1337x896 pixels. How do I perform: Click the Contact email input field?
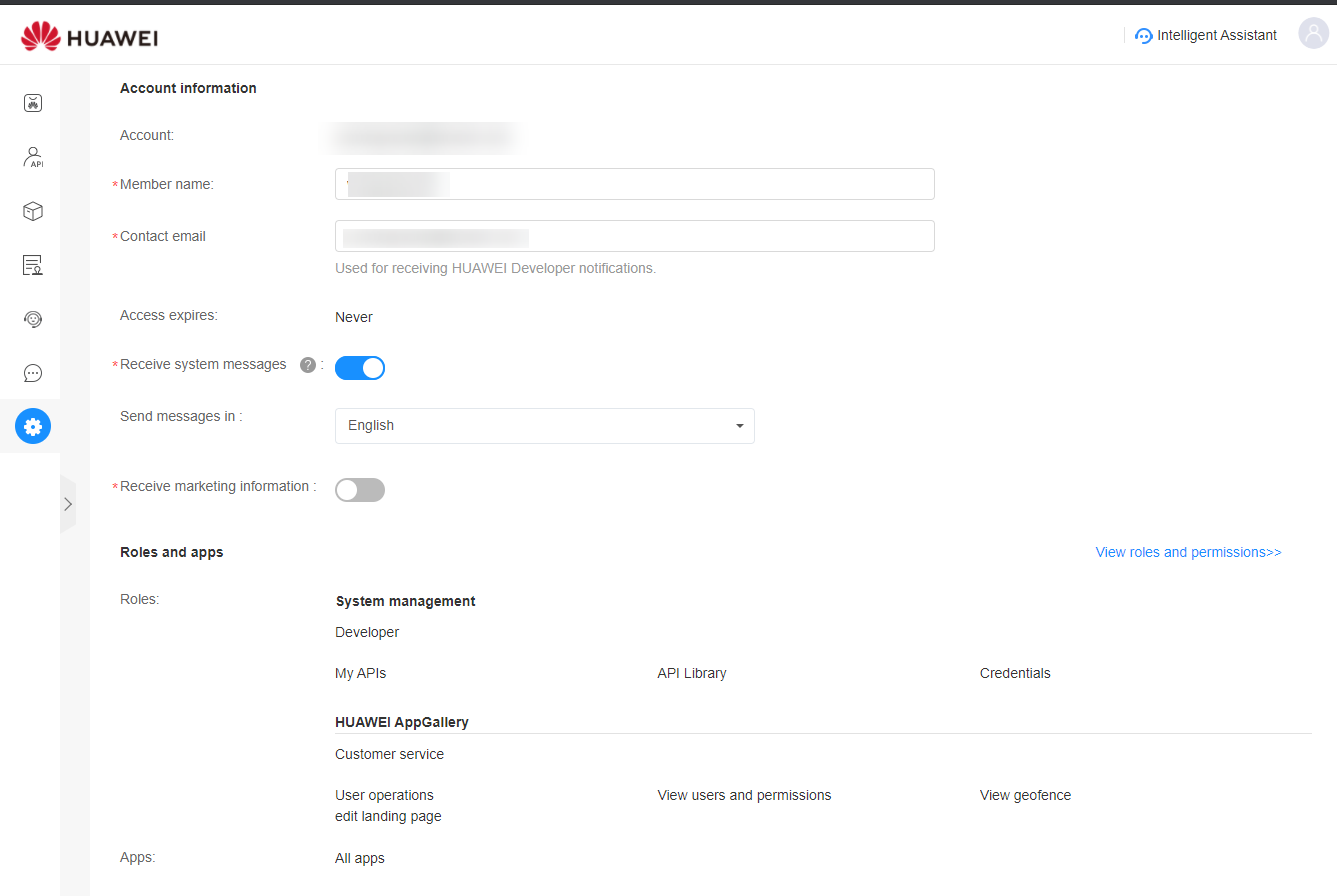[635, 236]
